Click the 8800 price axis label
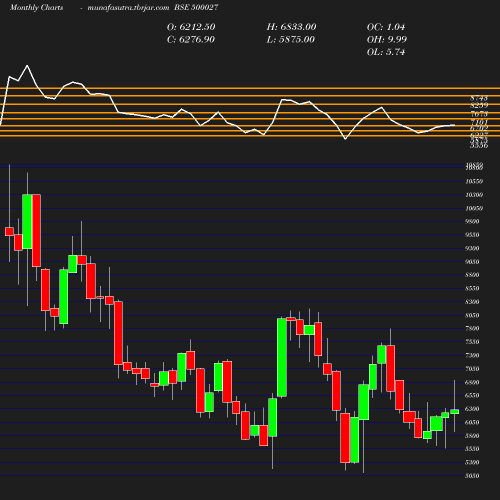This screenshot has height=500, width=500. pyautogui.click(x=472, y=275)
